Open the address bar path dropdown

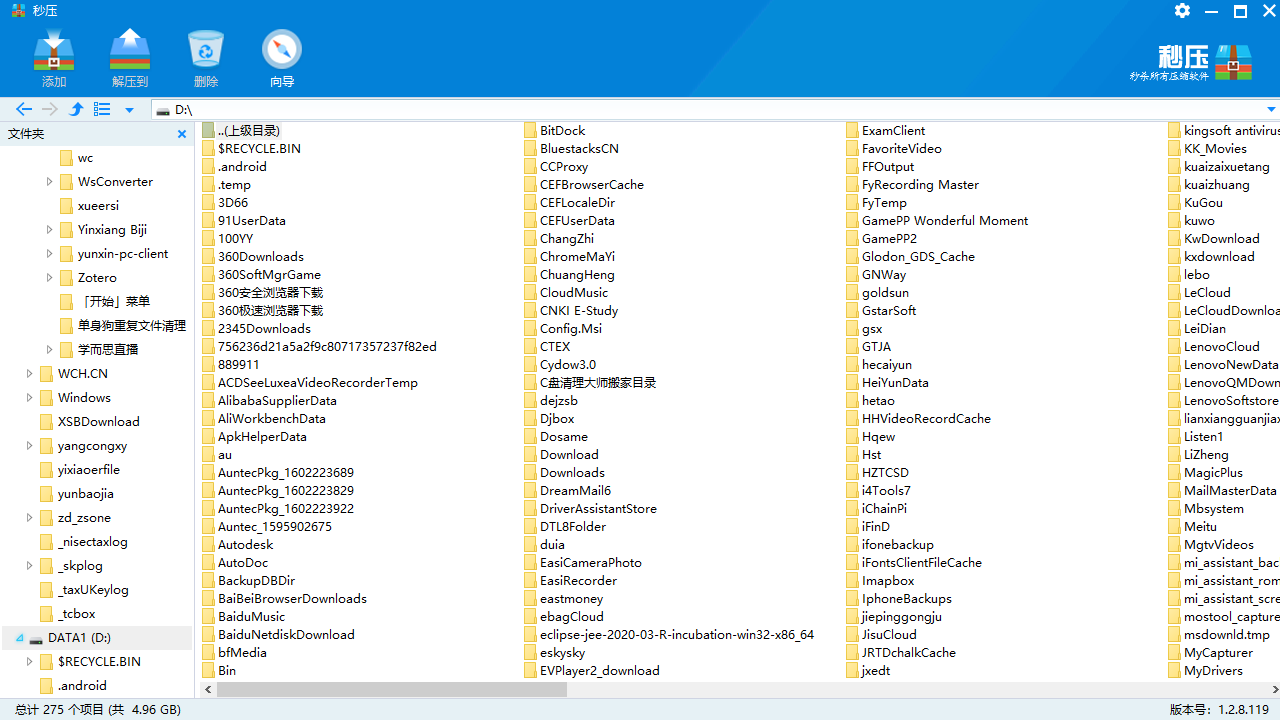pos(1271,110)
